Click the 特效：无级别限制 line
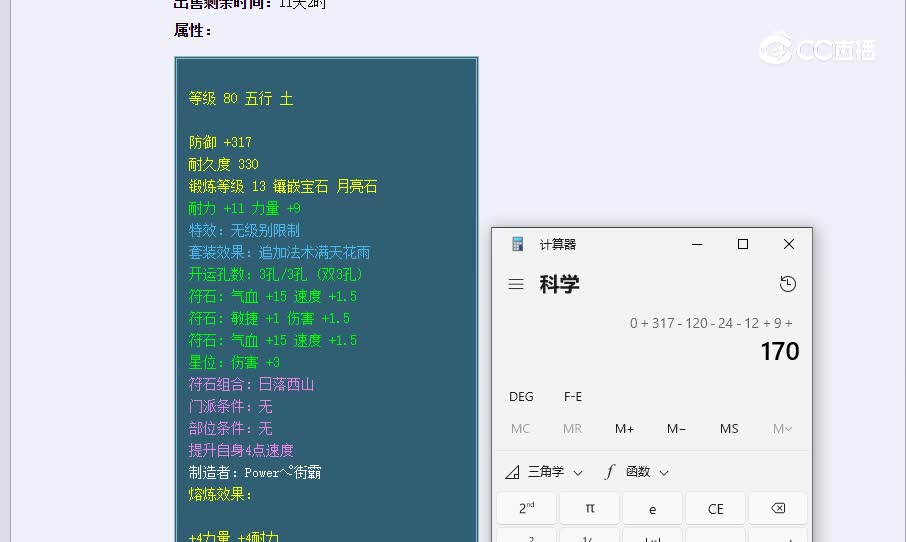The image size is (906, 542). (x=244, y=230)
